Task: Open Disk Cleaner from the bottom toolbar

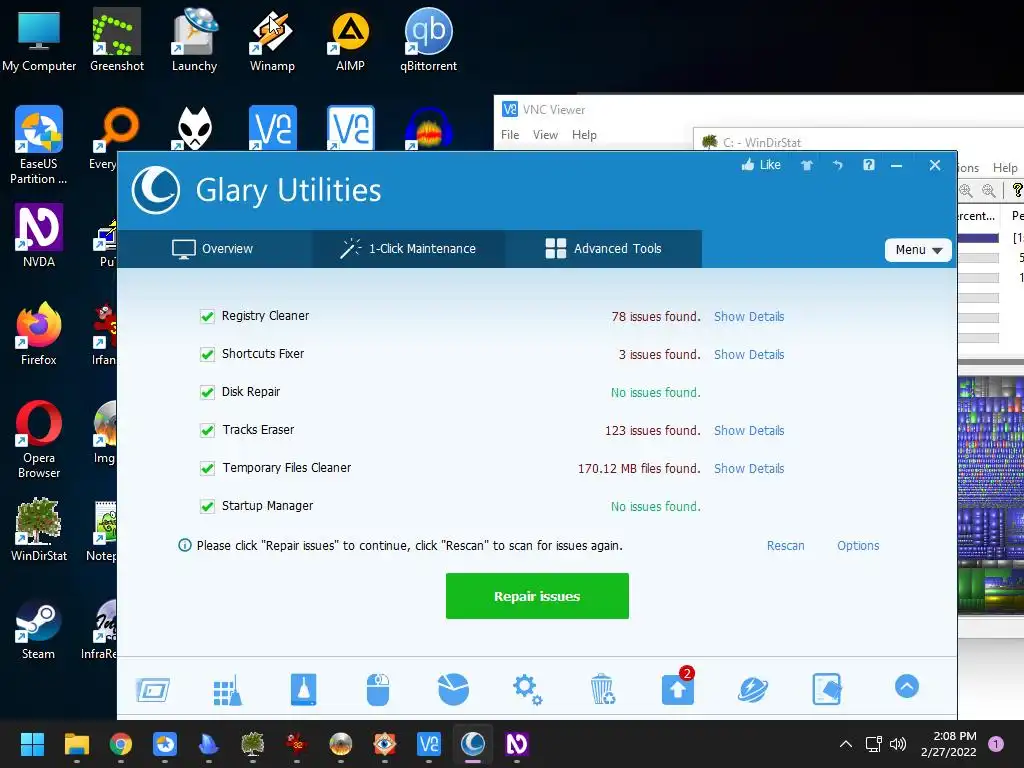Action: [x=303, y=689]
